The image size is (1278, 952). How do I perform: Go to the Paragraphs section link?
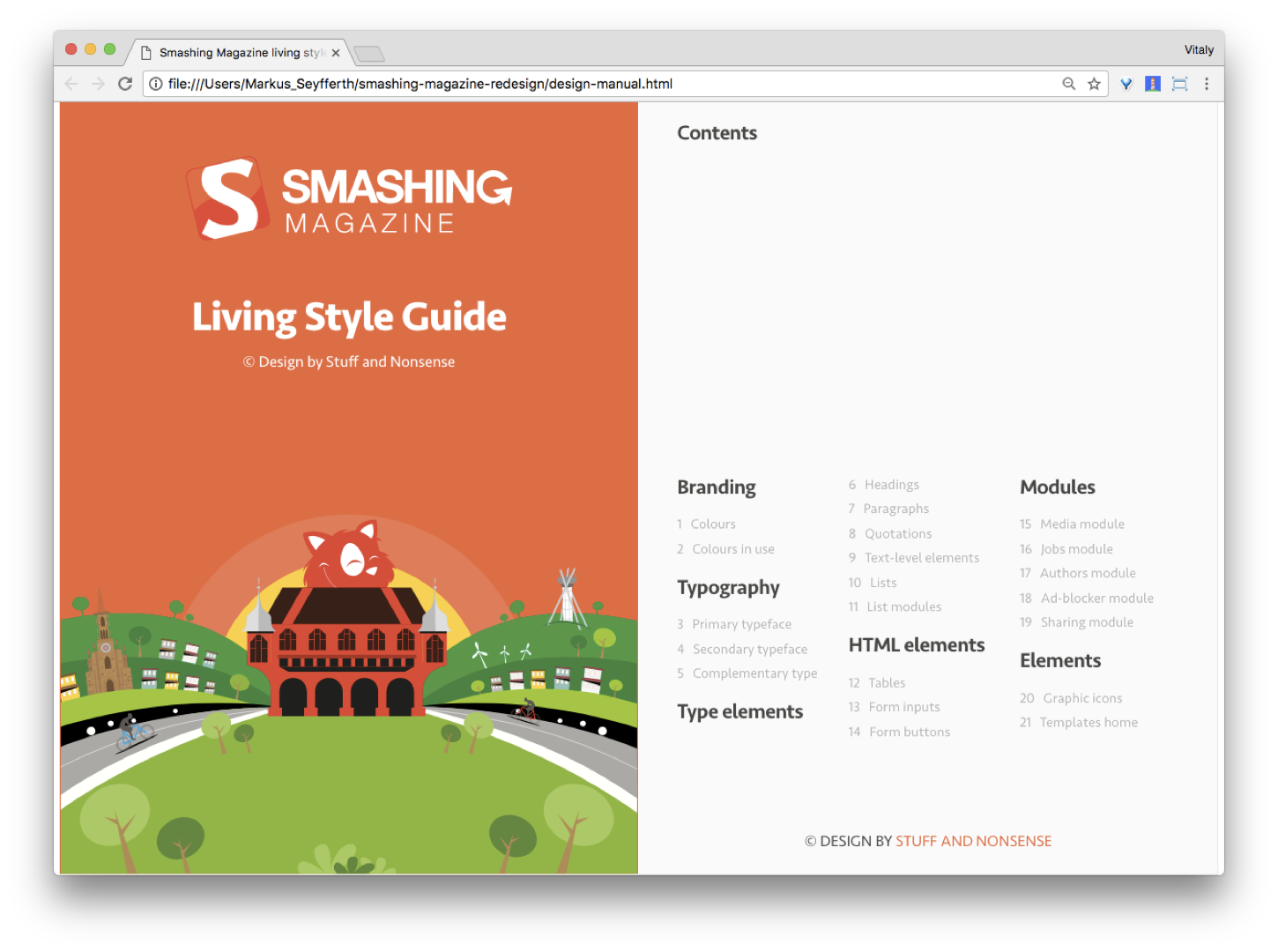click(895, 509)
